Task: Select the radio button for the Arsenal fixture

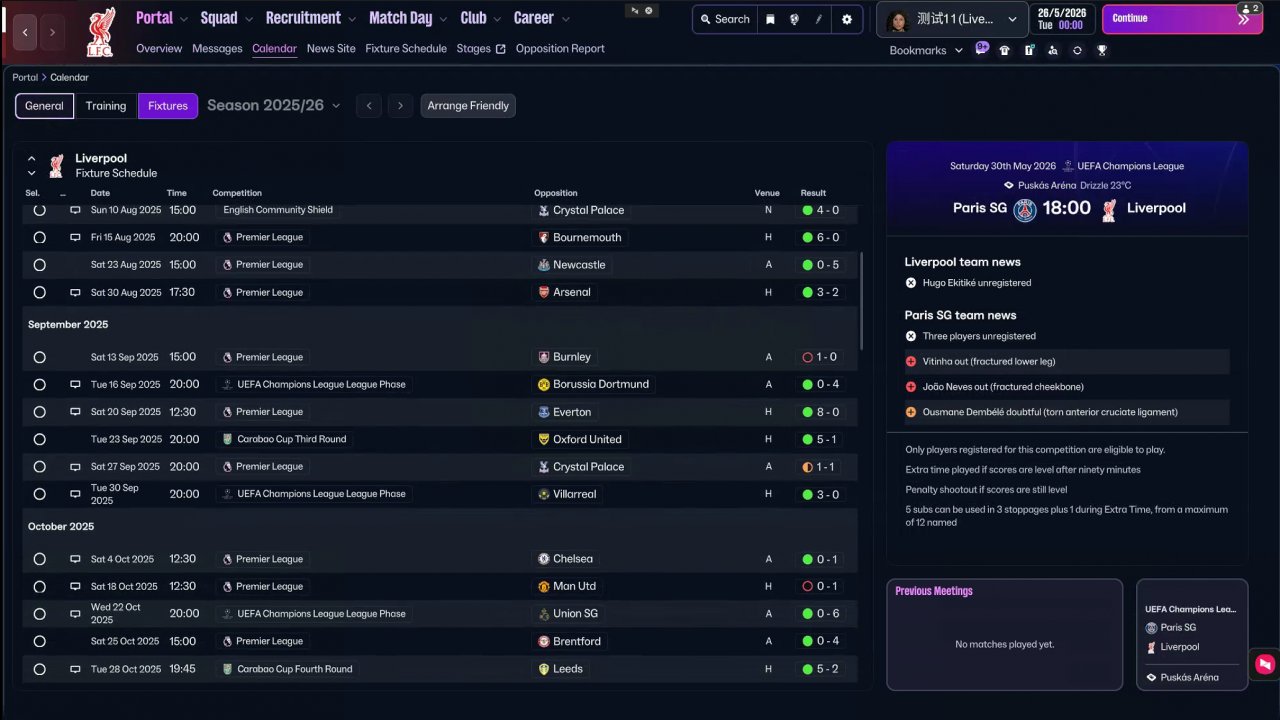Action: tap(39, 292)
